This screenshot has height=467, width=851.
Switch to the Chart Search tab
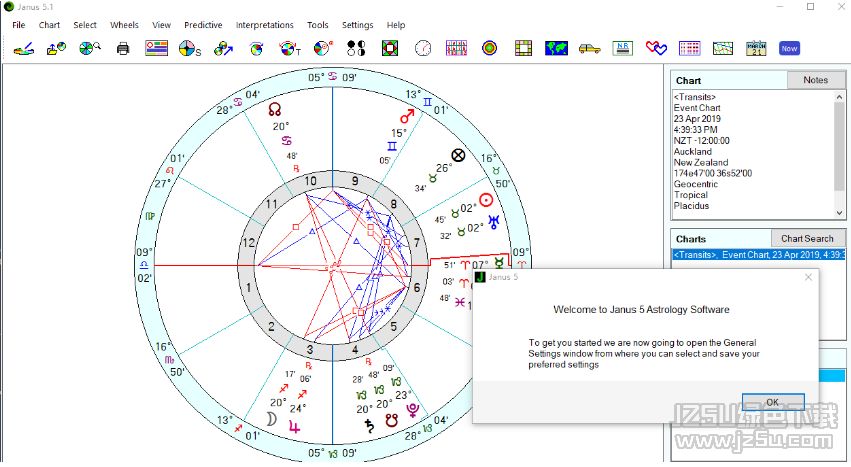pyautogui.click(x=807, y=238)
